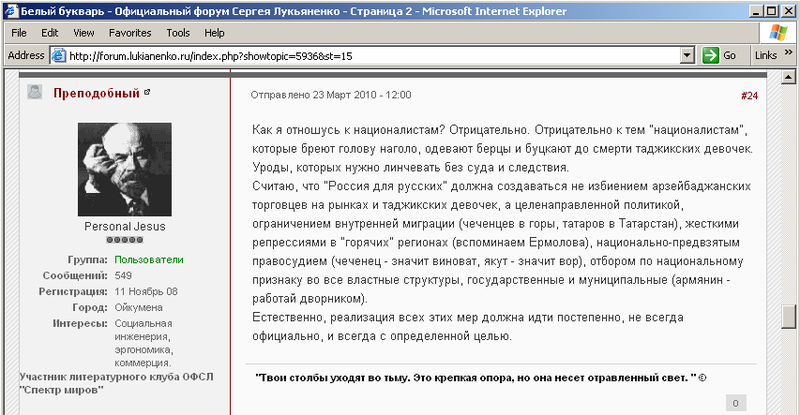The width and height of the screenshot is (800, 415).
Task: Click the post date 'Отправлено 23 Март 2010 - 12:00'
Action: pyautogui.click(x=331, y=95)
